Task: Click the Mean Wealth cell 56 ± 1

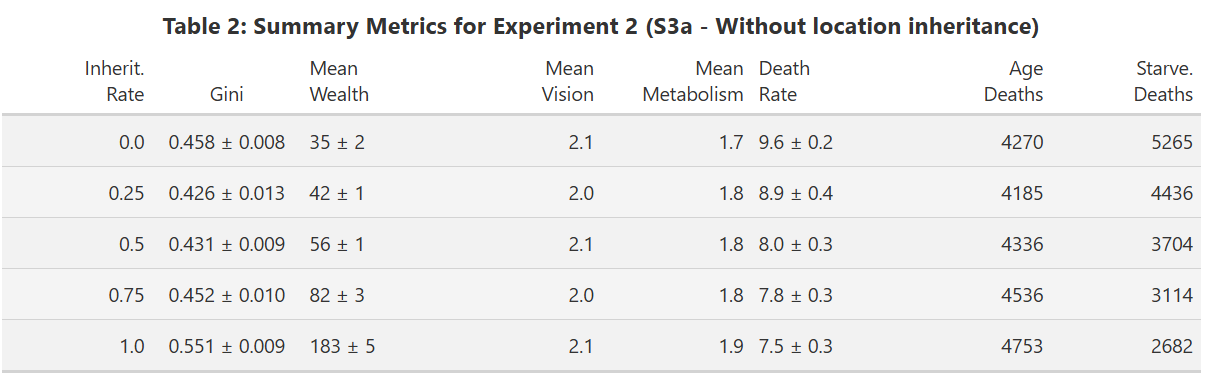Action: pyautogui.click(x=337, y=244)
